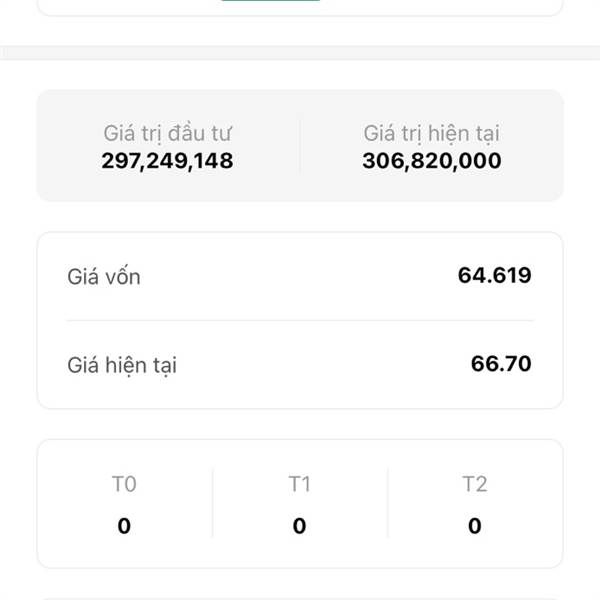Select the 64.619 cost price
600x600 pixels.
[x=494, y=276]
